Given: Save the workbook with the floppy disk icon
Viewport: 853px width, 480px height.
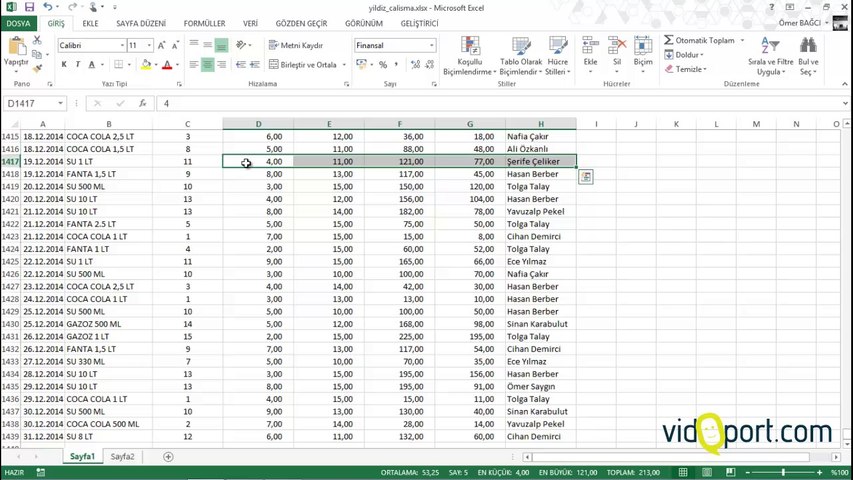Looking at the screenshot, I should (x=29, y=7).
